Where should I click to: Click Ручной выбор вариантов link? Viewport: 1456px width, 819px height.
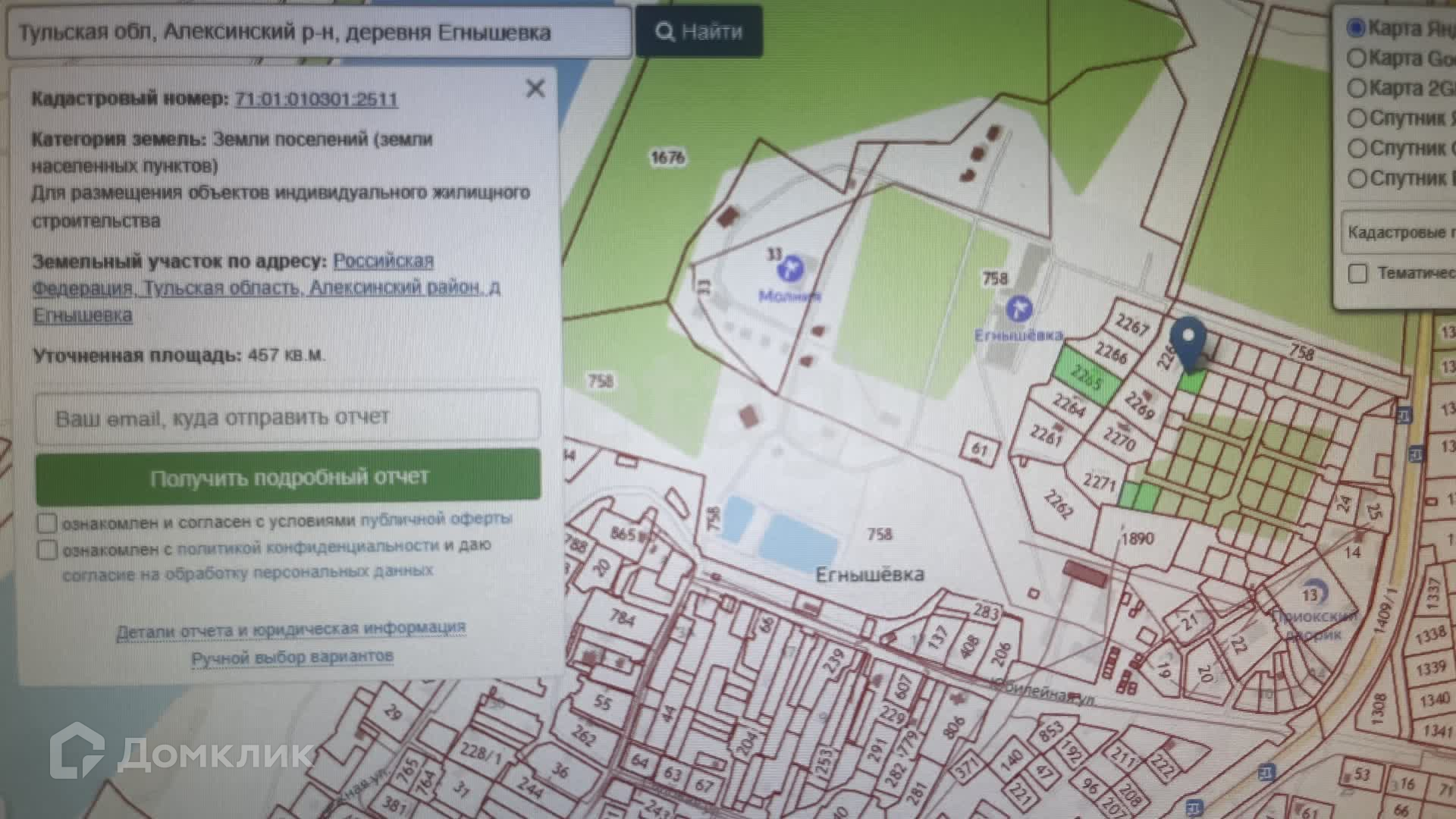click(292, 657)
